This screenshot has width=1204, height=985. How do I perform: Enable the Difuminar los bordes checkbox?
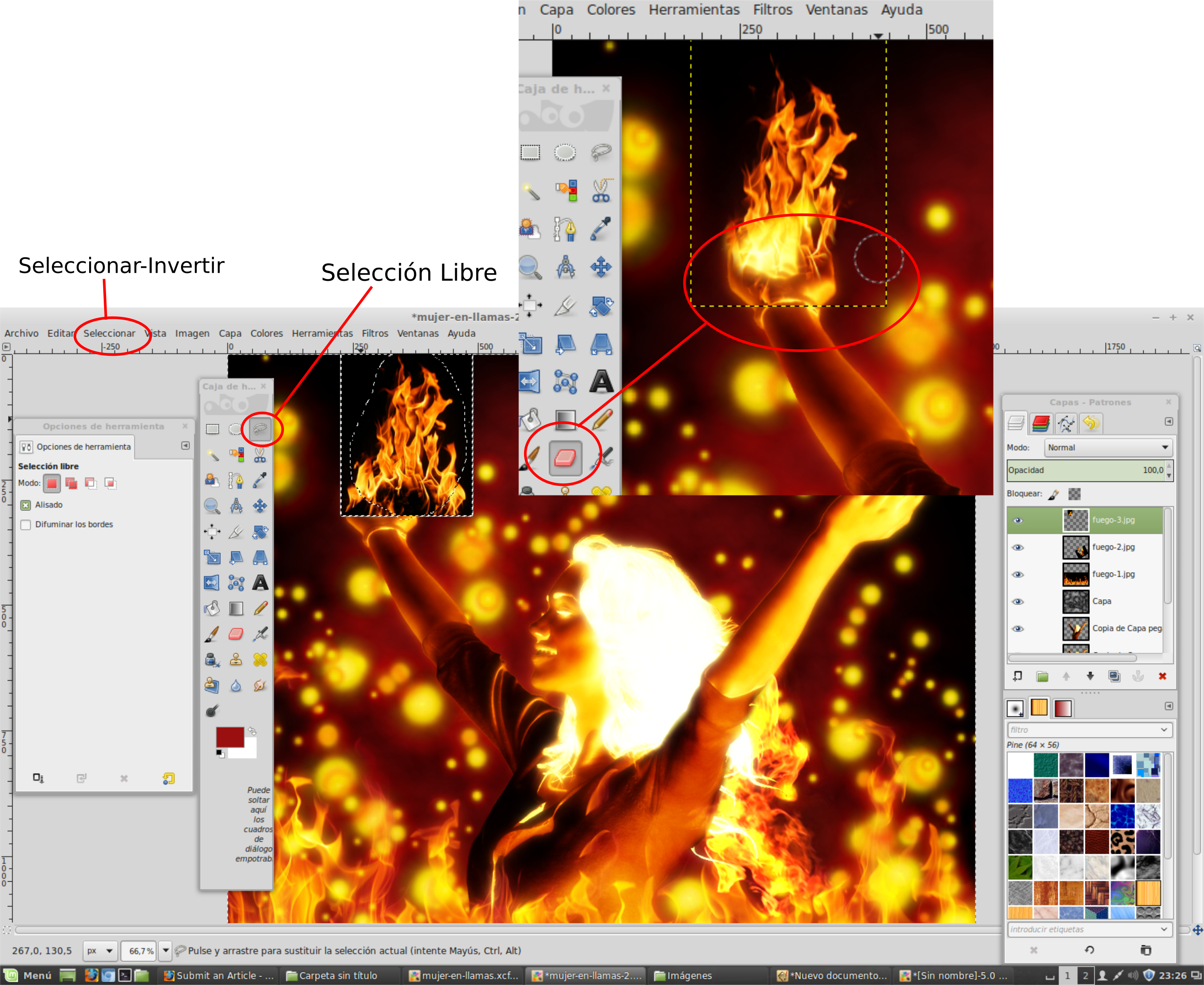click(x=26, y=524)
